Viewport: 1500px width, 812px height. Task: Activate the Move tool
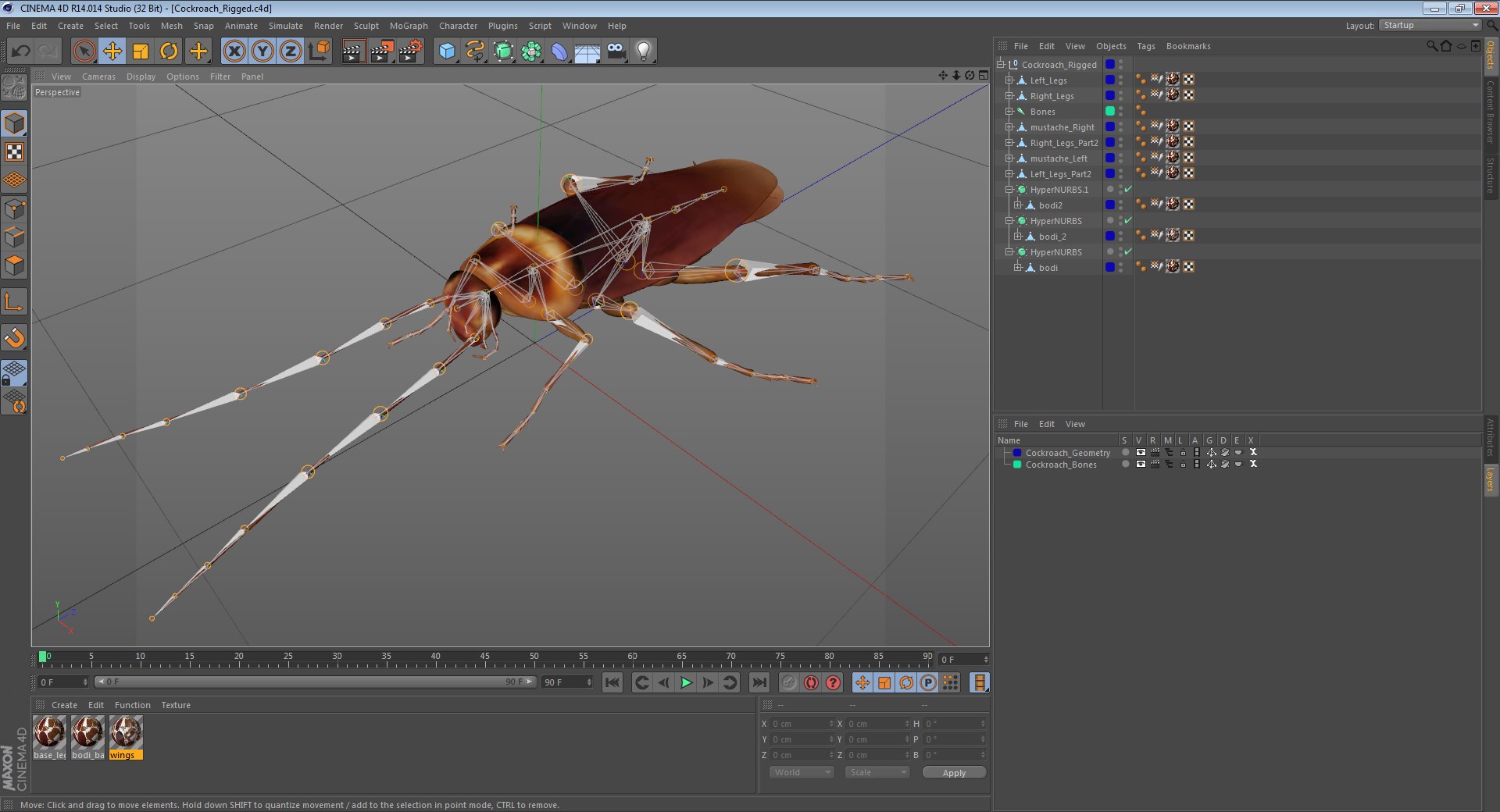click(112, 52)
